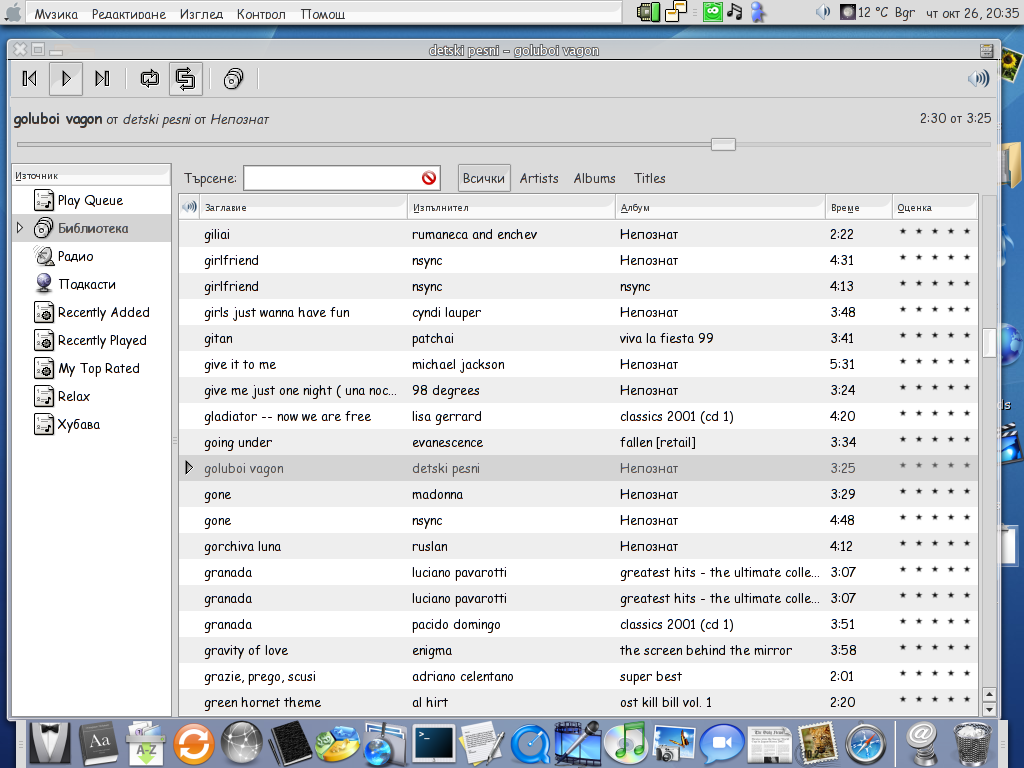The height and width of the screenshot is (768, 1024).
Task: Sort by the Изпълнител column header
Action: point(511,208)
